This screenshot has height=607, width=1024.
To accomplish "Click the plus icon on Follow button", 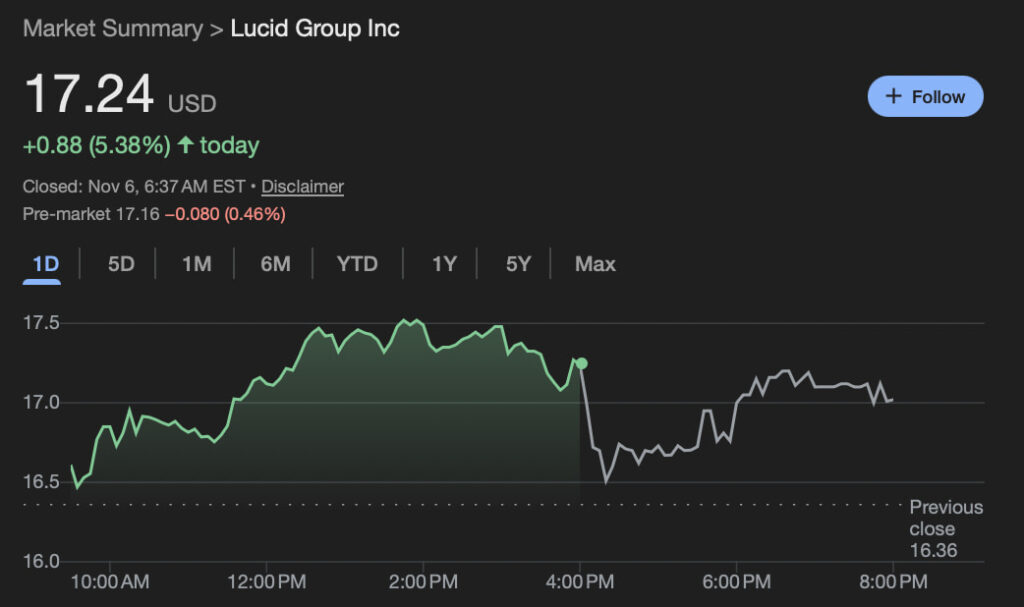I will pyautogui.click(x=895, y=97).
